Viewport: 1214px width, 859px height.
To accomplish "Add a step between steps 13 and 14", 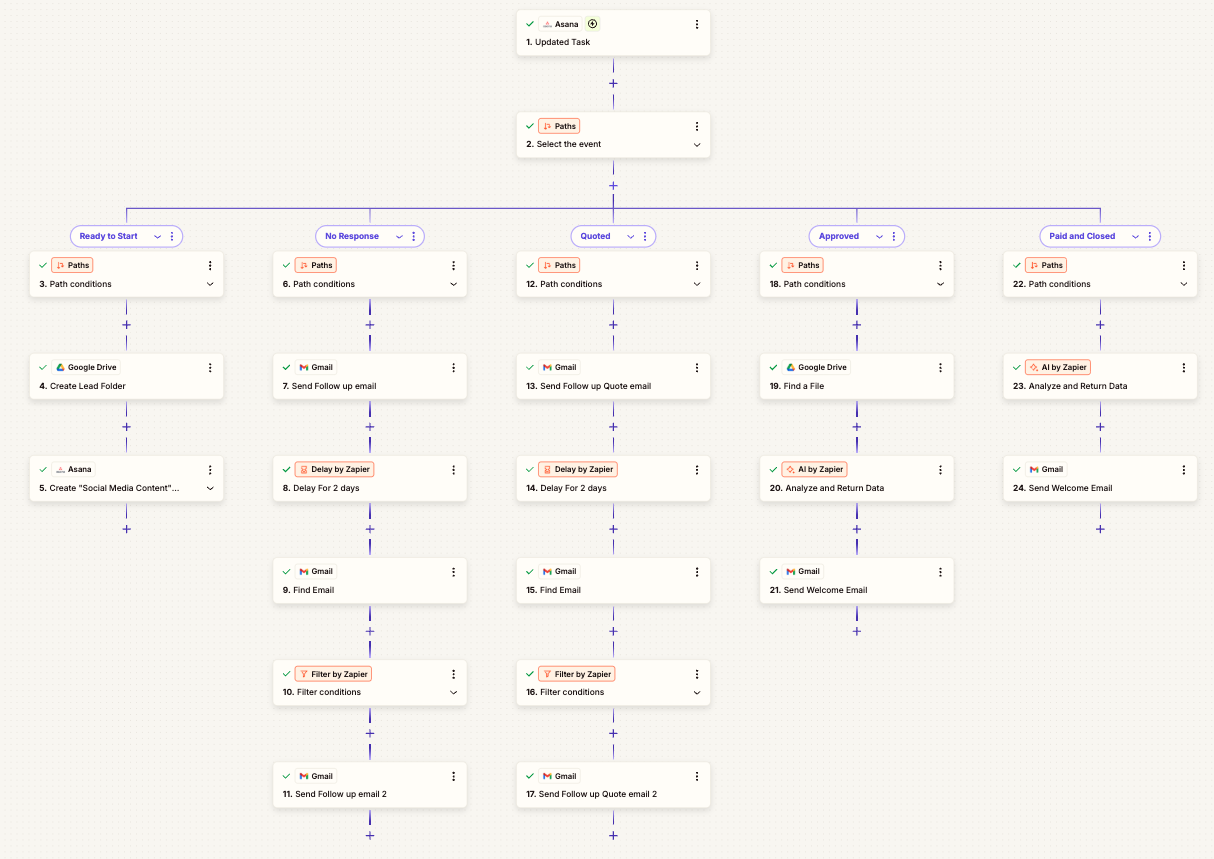I will click(x=613, y=427).
